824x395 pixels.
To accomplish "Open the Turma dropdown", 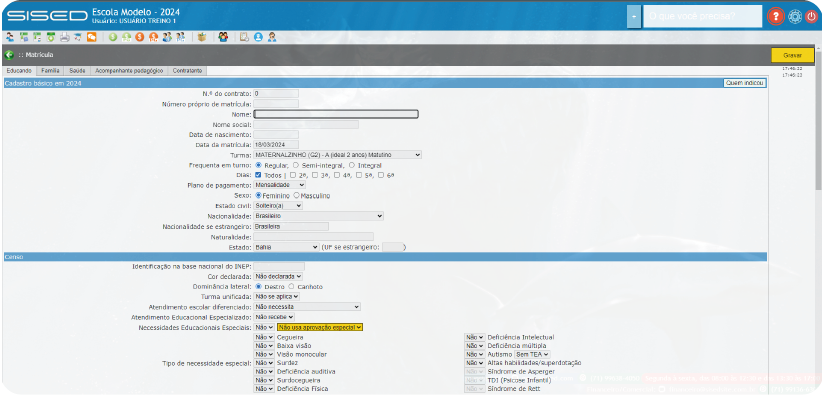I will [337, 154].
